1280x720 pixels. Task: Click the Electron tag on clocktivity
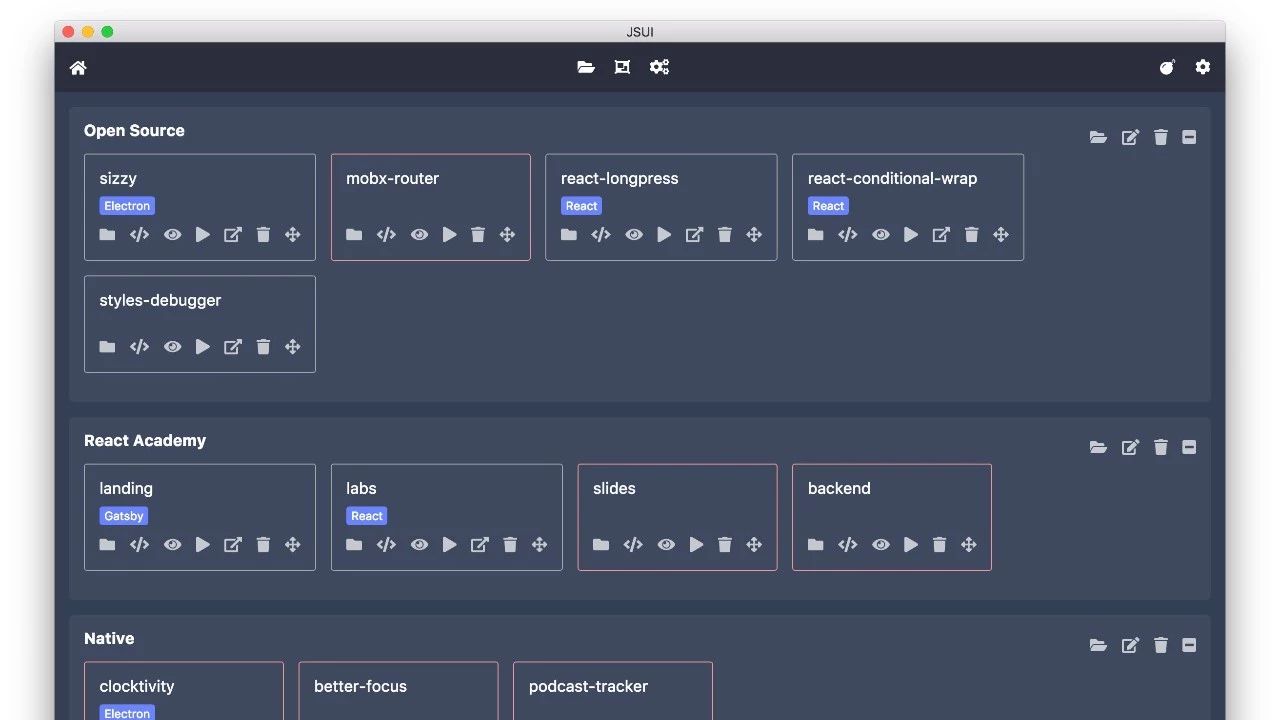pos(127,713)
